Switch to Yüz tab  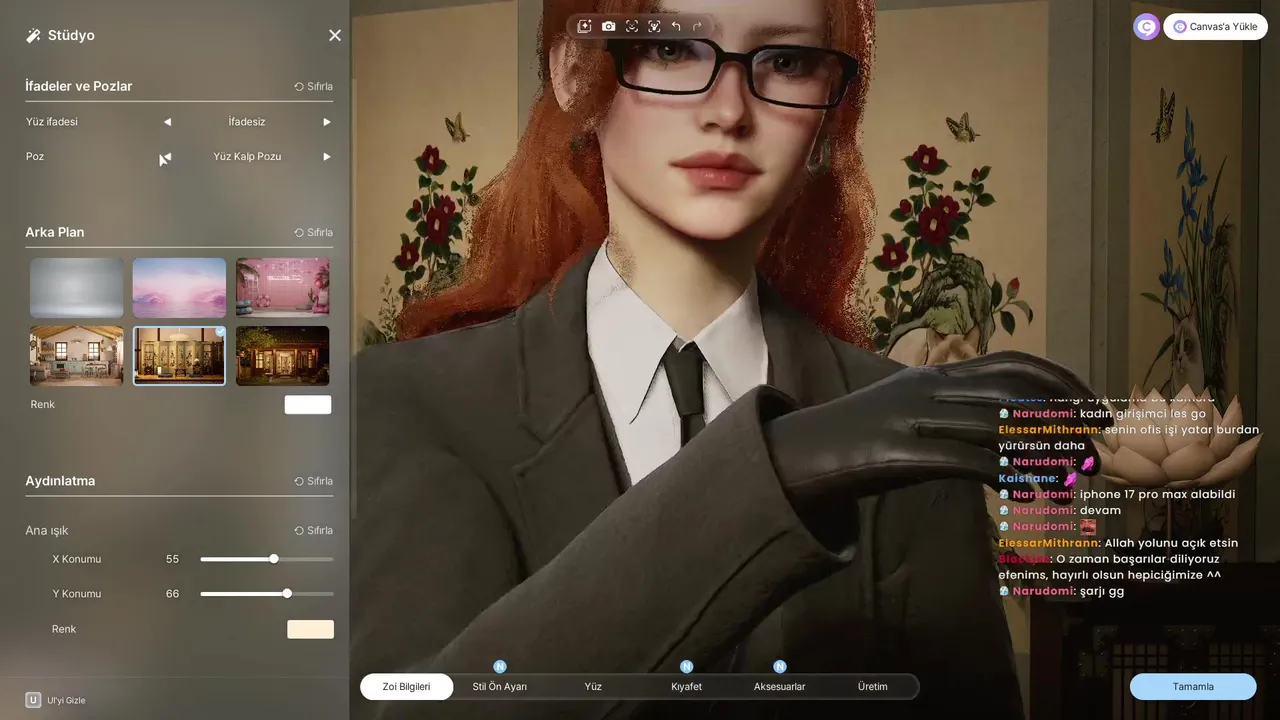[x=593, y=687]
